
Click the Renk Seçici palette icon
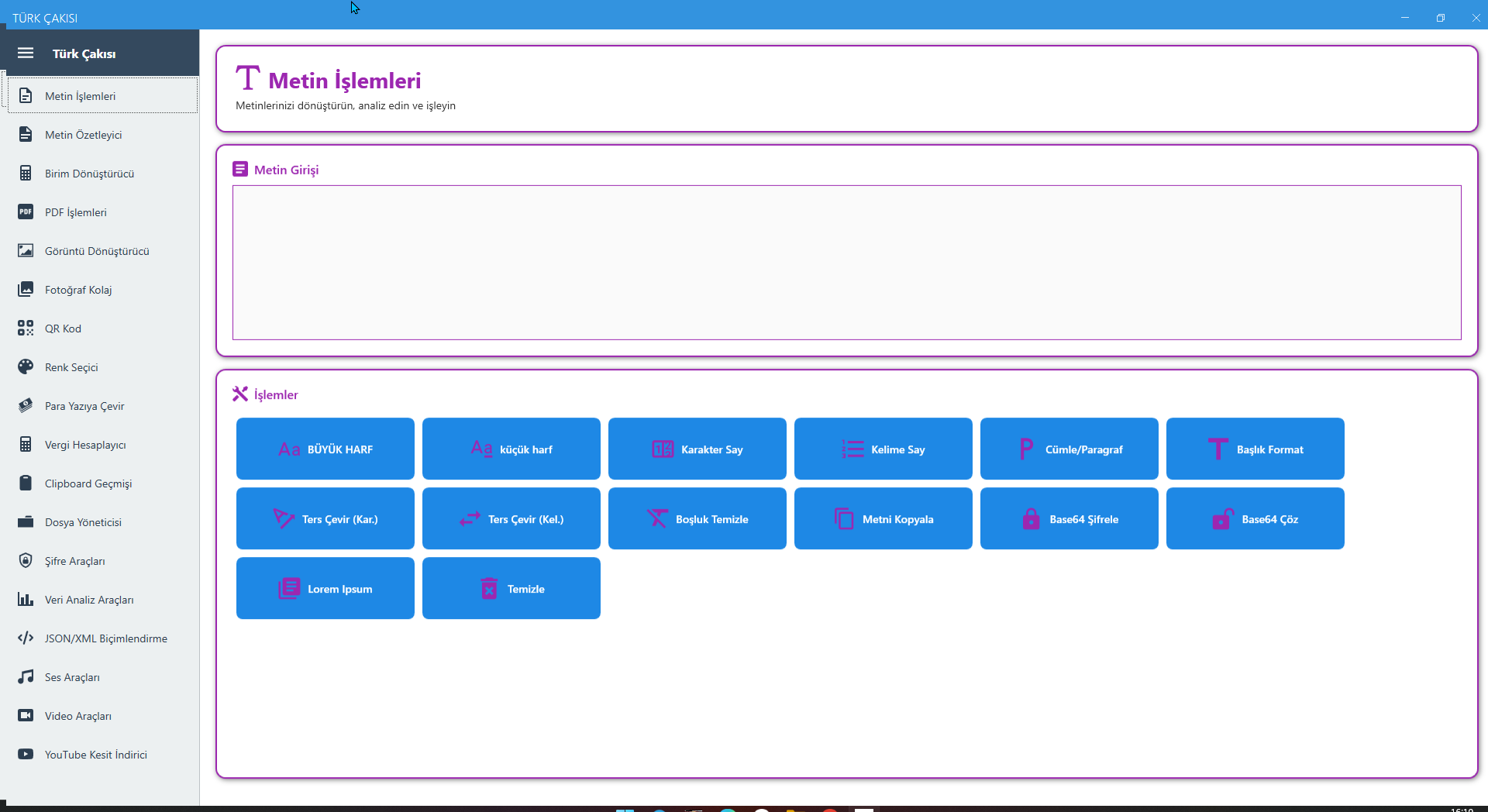click(26, 367)
